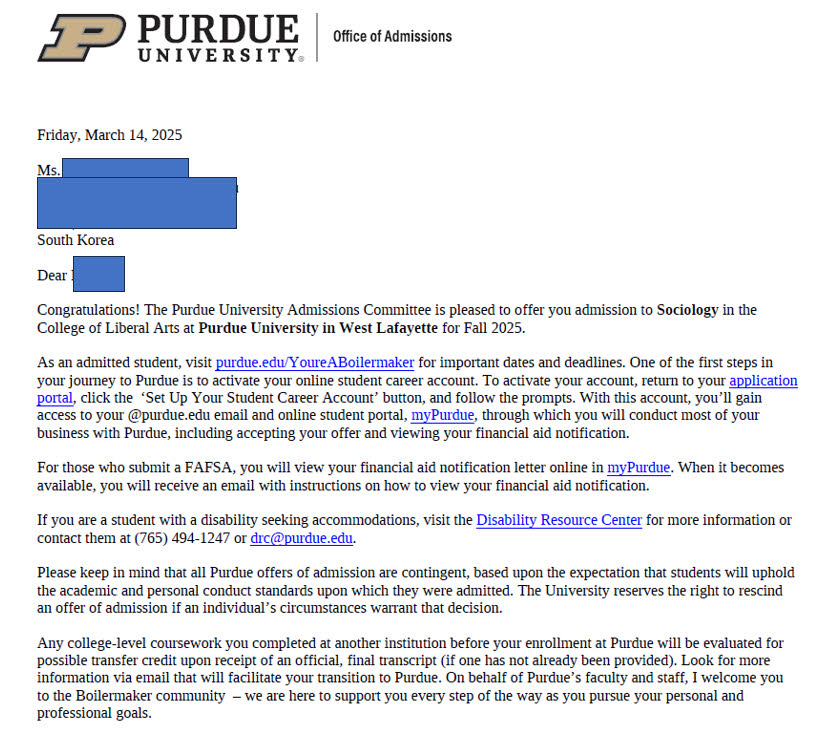Click the bold word 'Sociology'
Viewport: 830px width, 731px height.
click(x=687, y=310)
